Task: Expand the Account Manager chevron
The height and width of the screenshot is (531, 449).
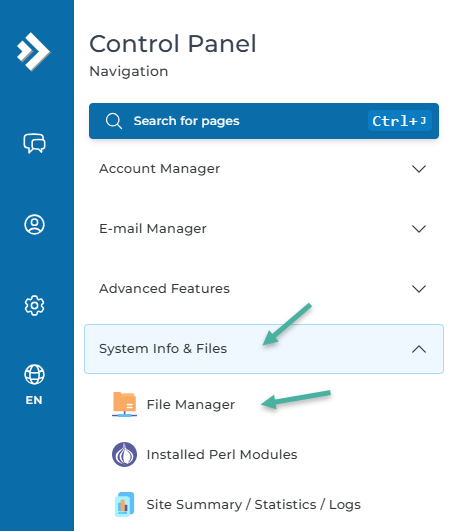Action: tap(419, 169)
